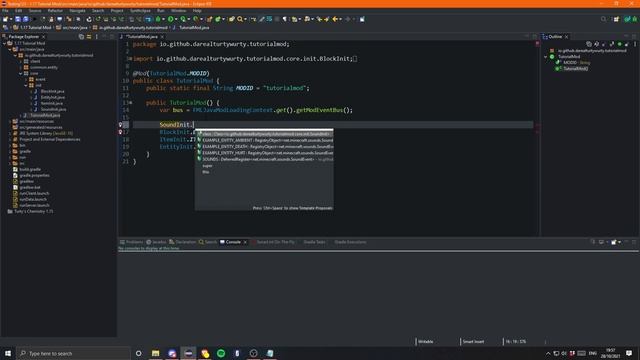The height and width of the screenshot is (360, 640).
Task: Click the Toggle Mark Occurrences pen icon
Action: (x=262, y=19)
